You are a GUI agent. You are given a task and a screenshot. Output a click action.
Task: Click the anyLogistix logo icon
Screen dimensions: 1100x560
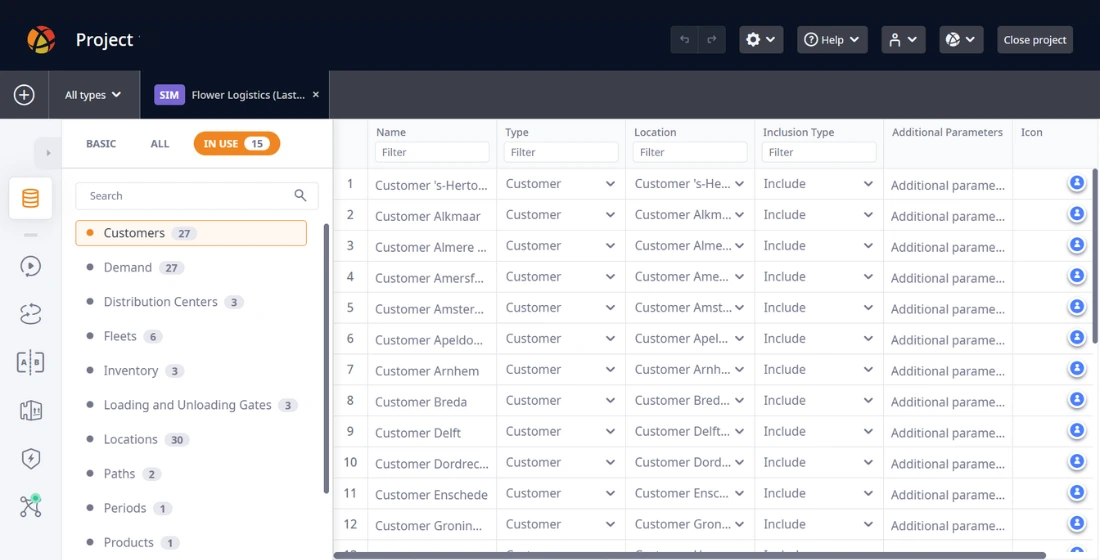pos(41,40)
